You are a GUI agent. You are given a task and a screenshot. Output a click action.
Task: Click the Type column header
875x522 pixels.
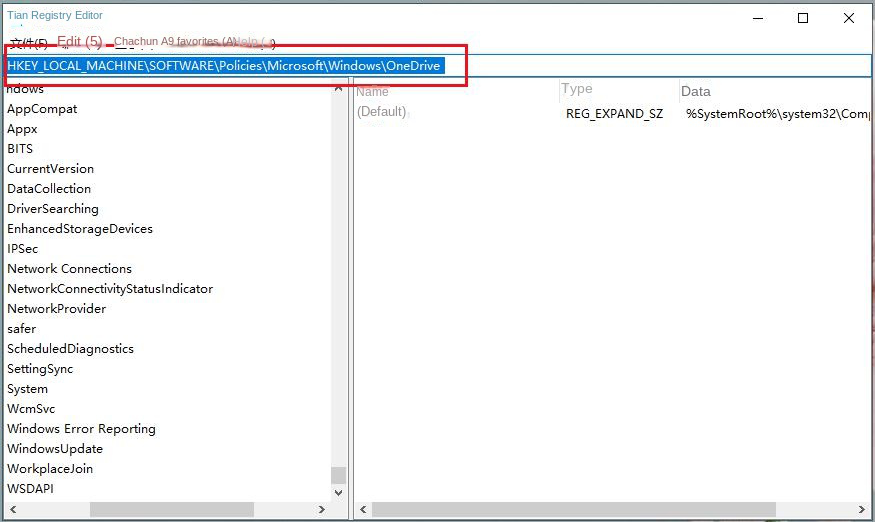pos(577,89)
